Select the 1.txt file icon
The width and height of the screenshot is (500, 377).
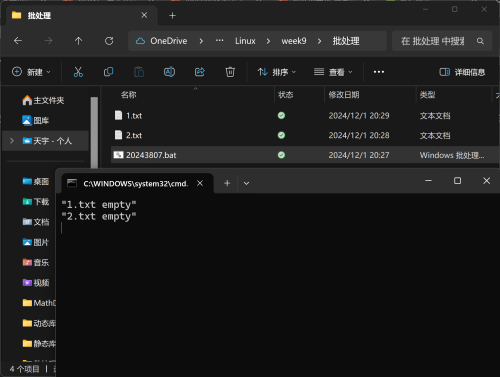tap(118, 115)
